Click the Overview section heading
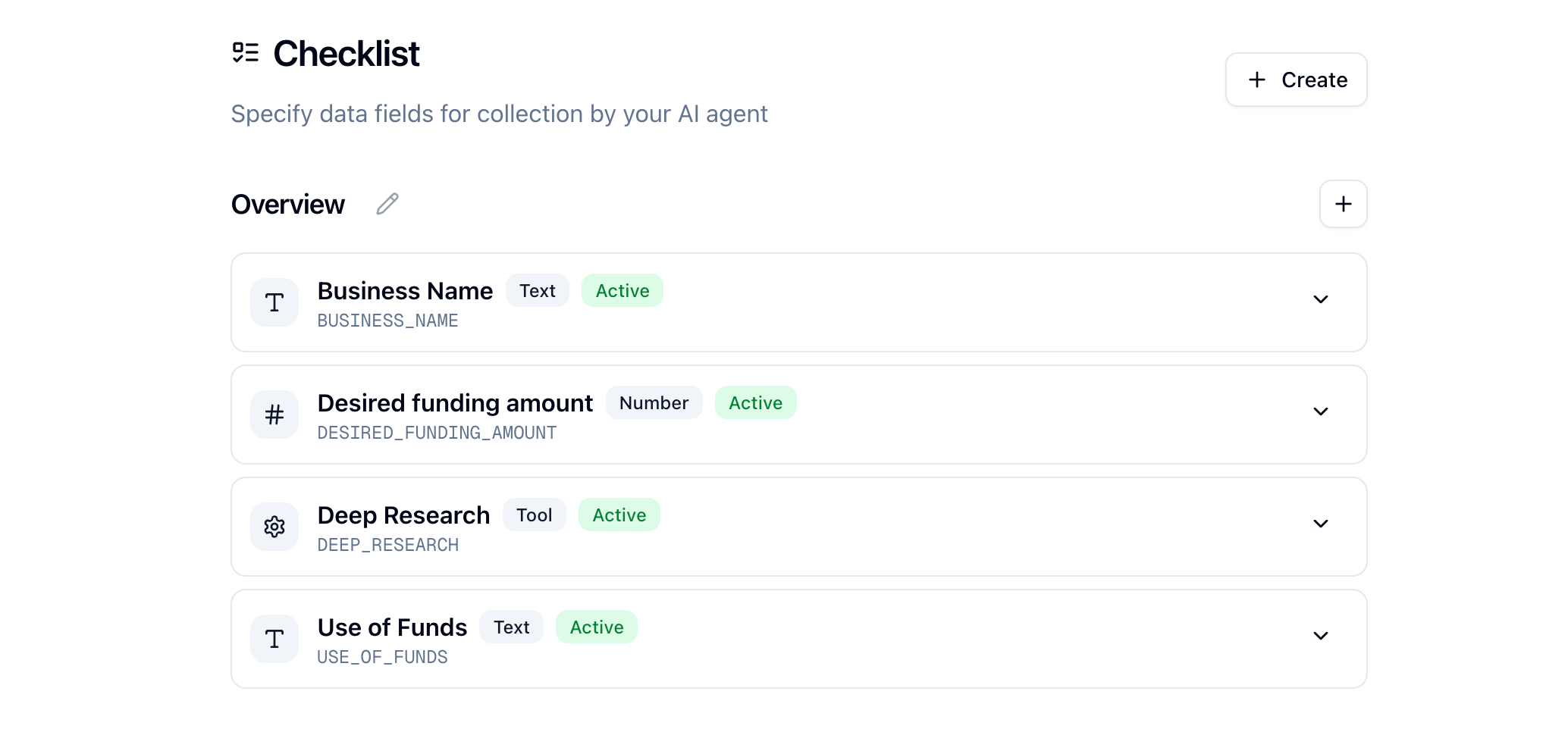Screen dimensions: 1568x729 288,205
